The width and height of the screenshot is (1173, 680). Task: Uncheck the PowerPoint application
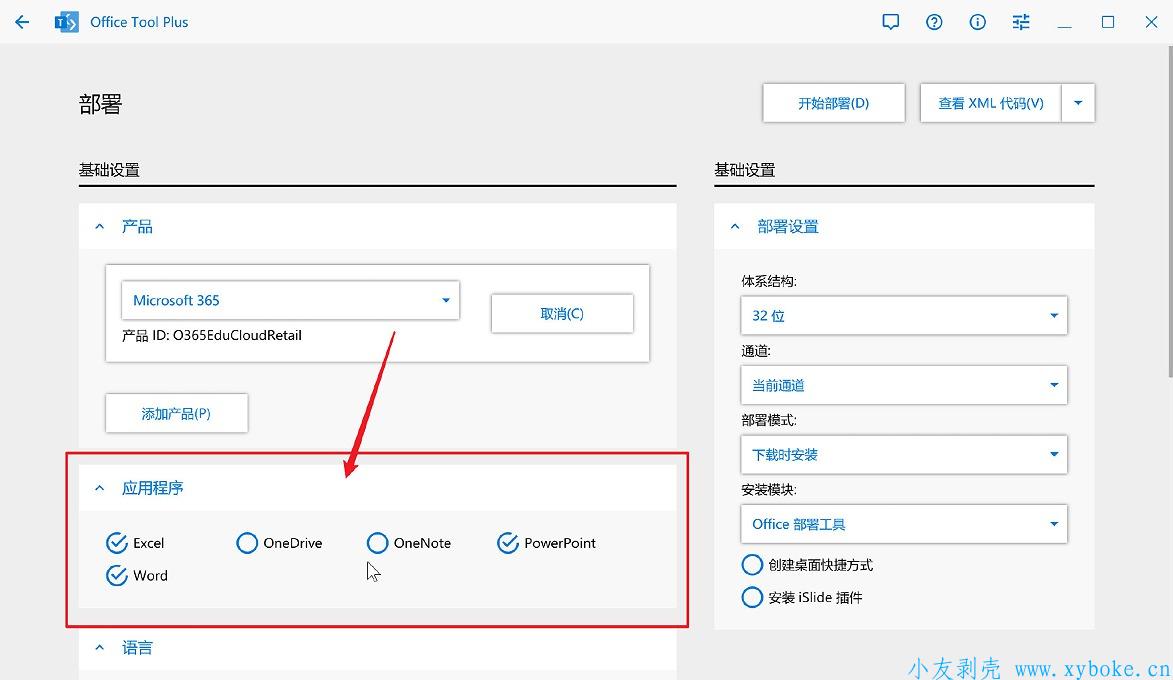(508, 543)
